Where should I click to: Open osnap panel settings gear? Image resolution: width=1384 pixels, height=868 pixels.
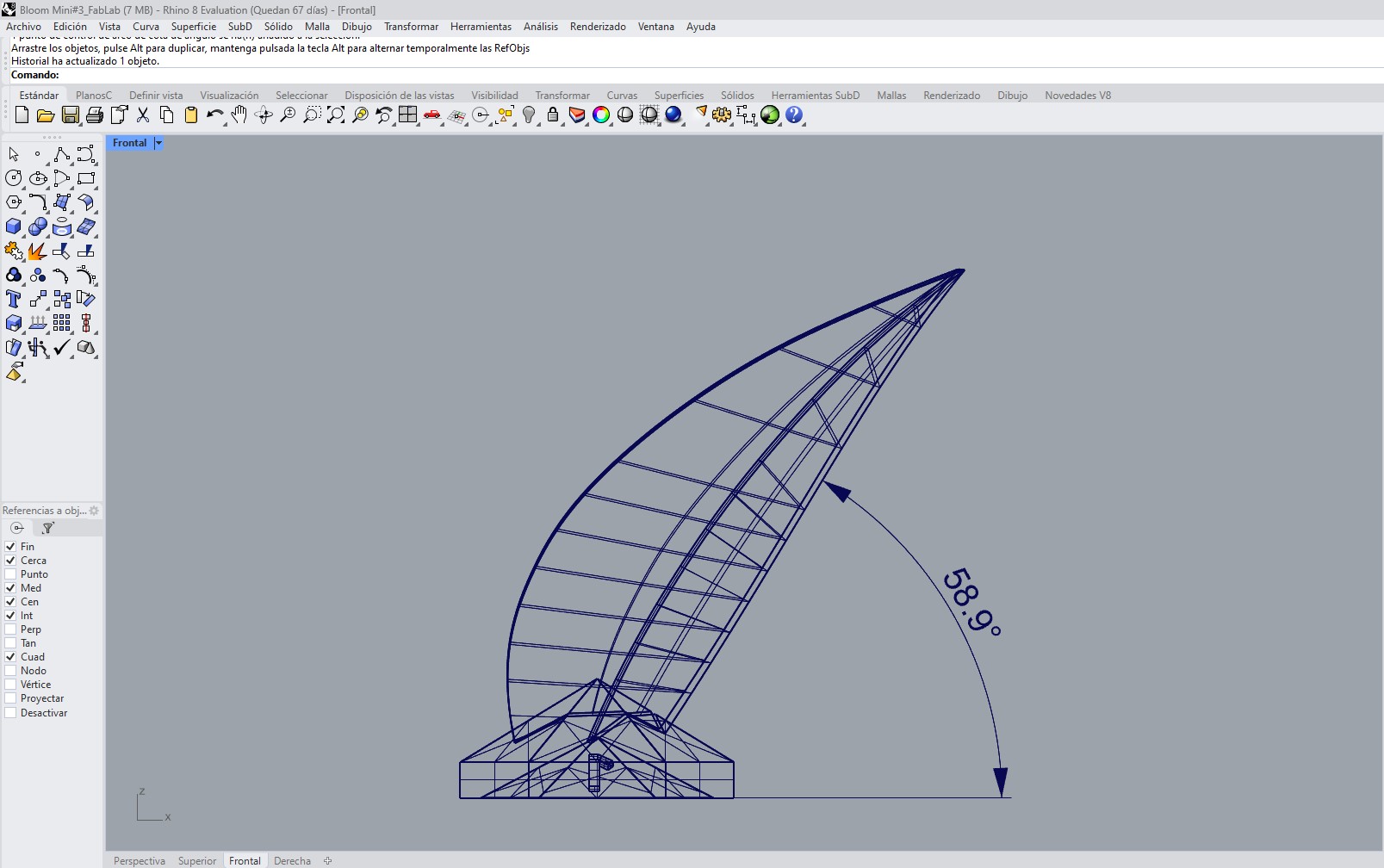point(94,511)
